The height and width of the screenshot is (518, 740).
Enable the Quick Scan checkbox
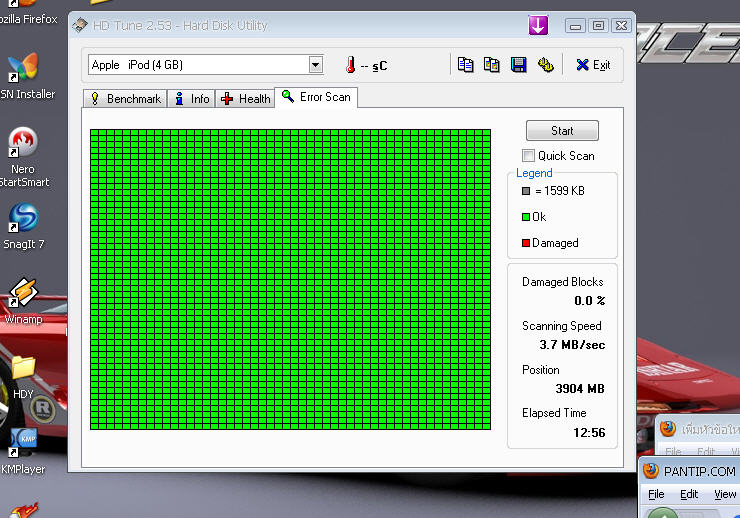pos(528,155)
